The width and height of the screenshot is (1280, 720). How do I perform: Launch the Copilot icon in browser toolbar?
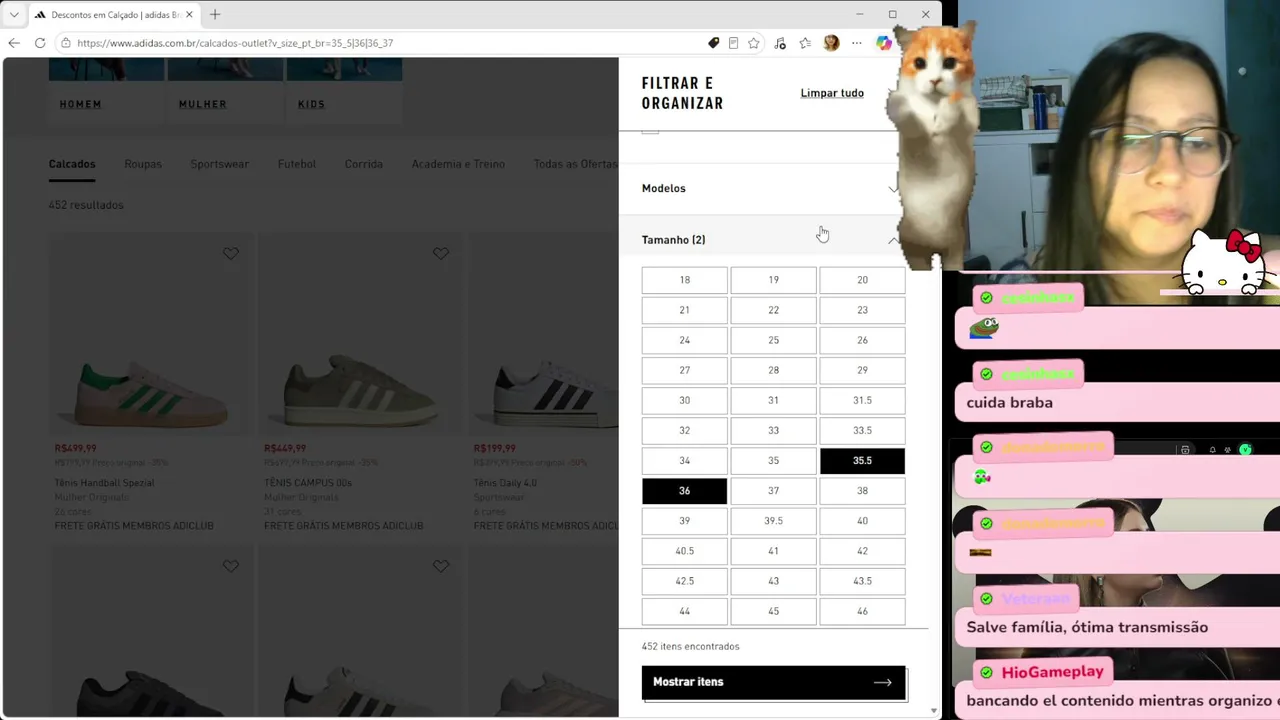coord(884,43)
